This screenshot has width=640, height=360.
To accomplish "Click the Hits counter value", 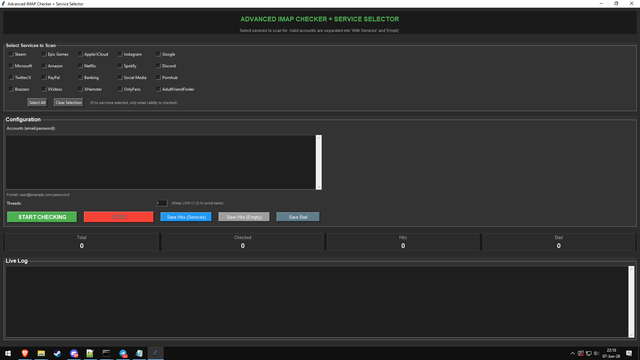I will (403, 246).
